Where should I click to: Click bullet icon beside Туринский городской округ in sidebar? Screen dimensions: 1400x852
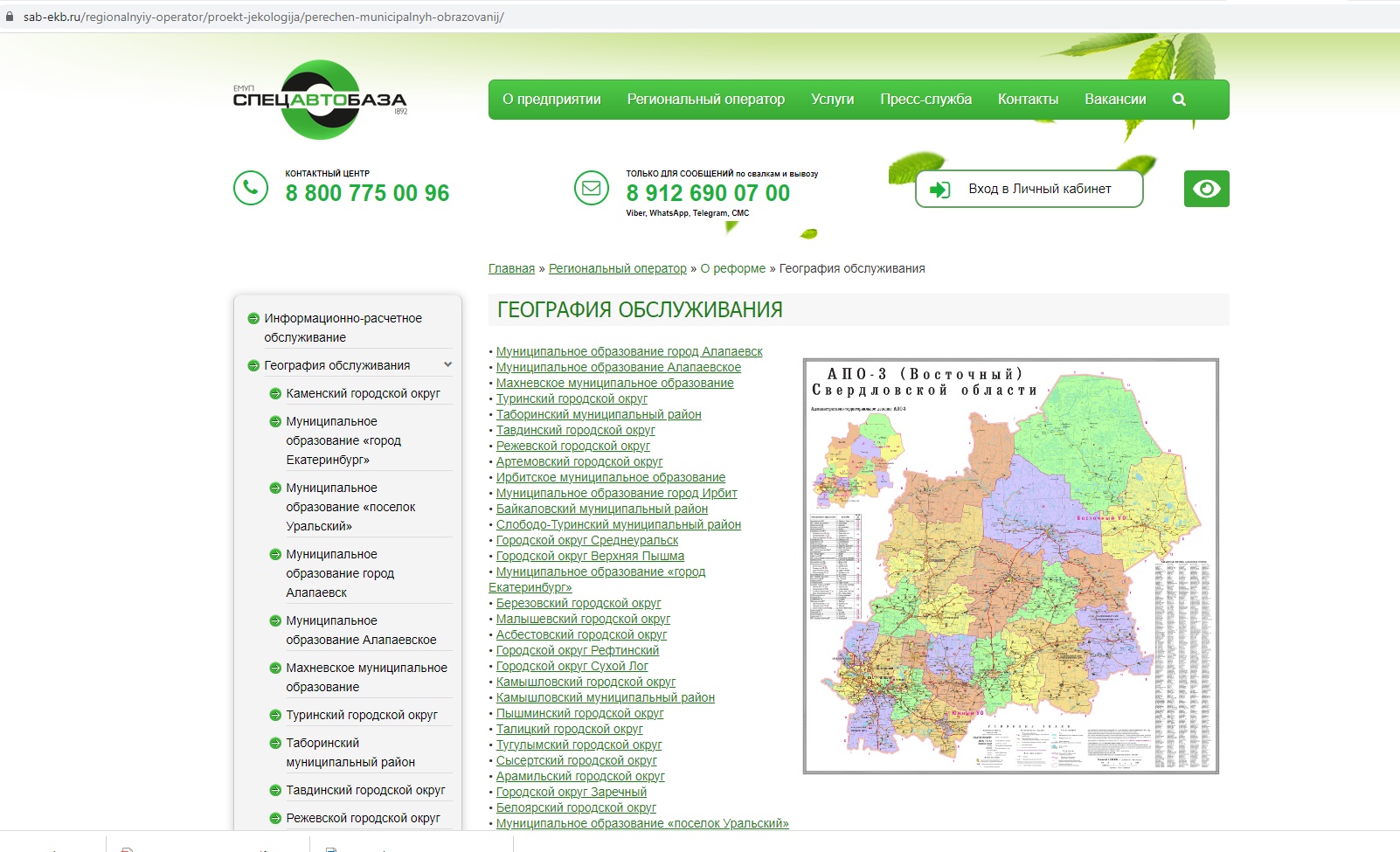(x=275, y=716)
